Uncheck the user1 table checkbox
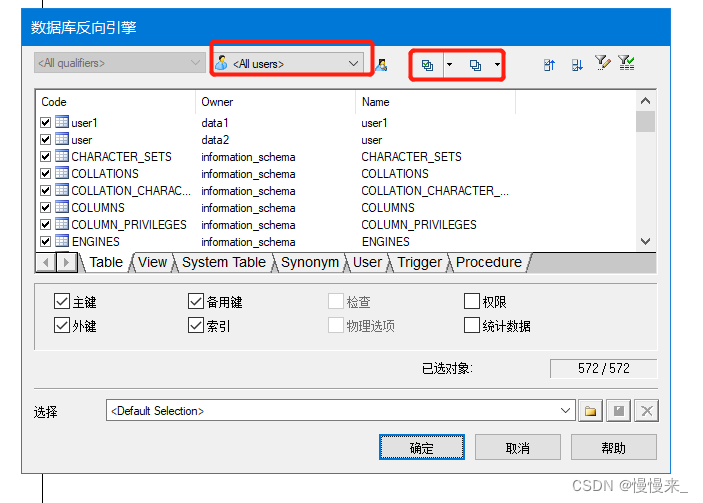 tap(45, 122)
